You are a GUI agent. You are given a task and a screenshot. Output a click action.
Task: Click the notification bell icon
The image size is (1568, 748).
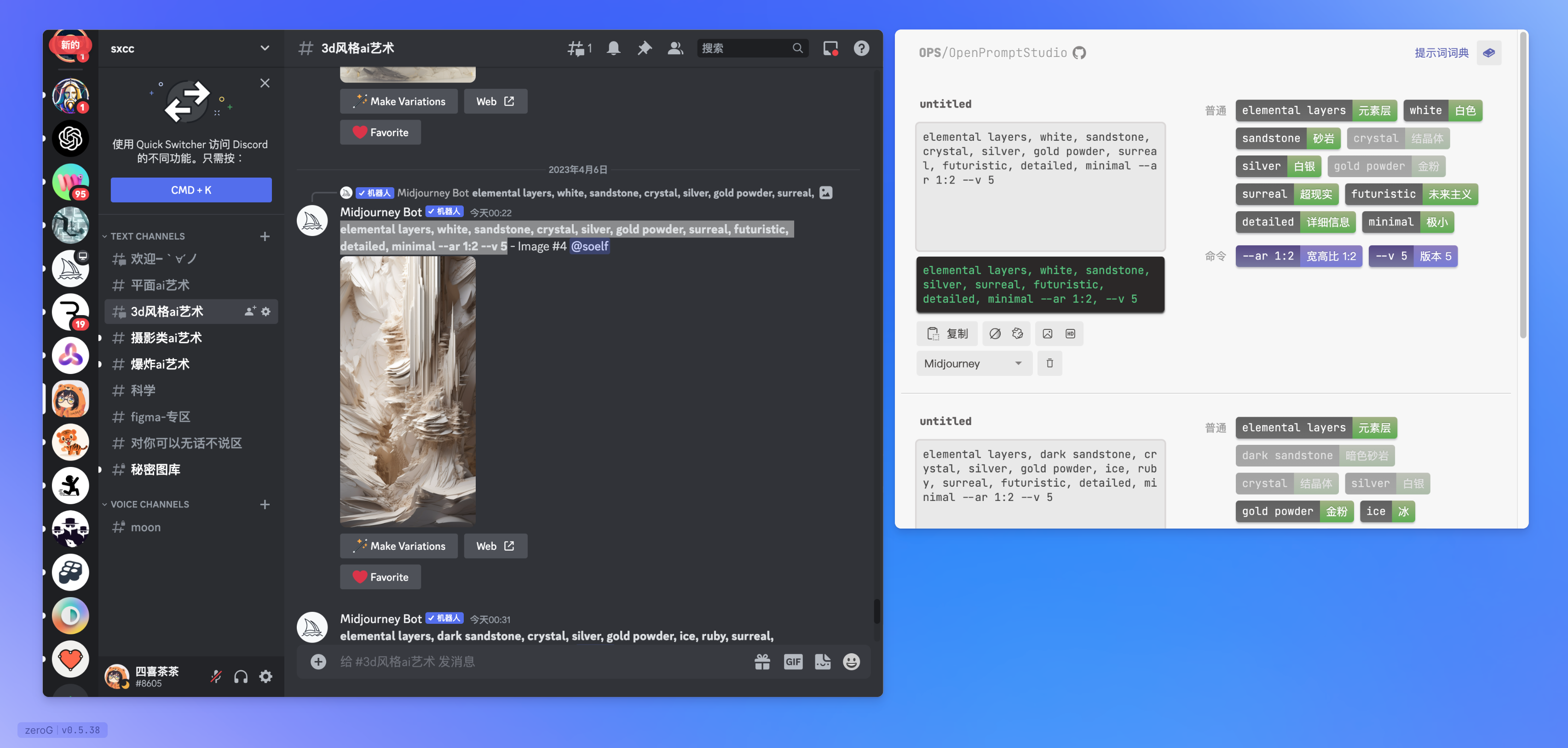[613, 48]
